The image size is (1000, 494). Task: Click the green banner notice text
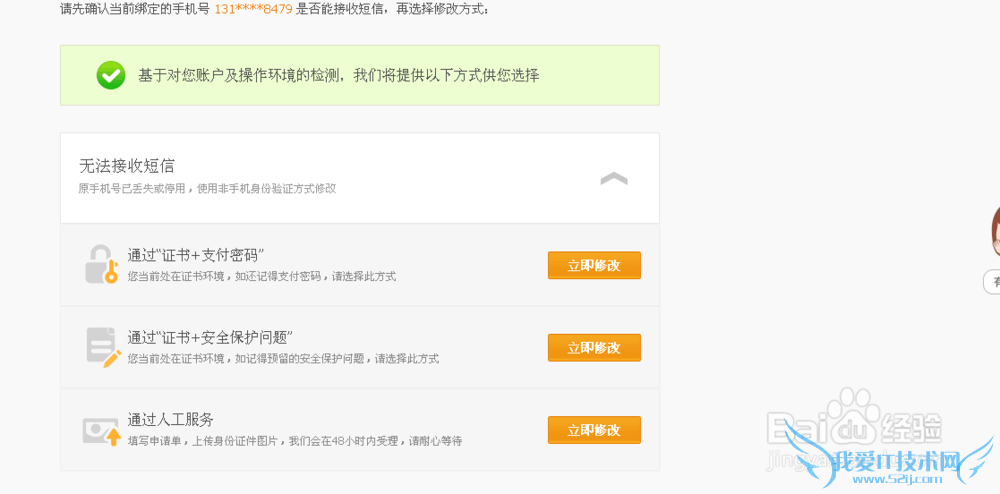[338, 75]
